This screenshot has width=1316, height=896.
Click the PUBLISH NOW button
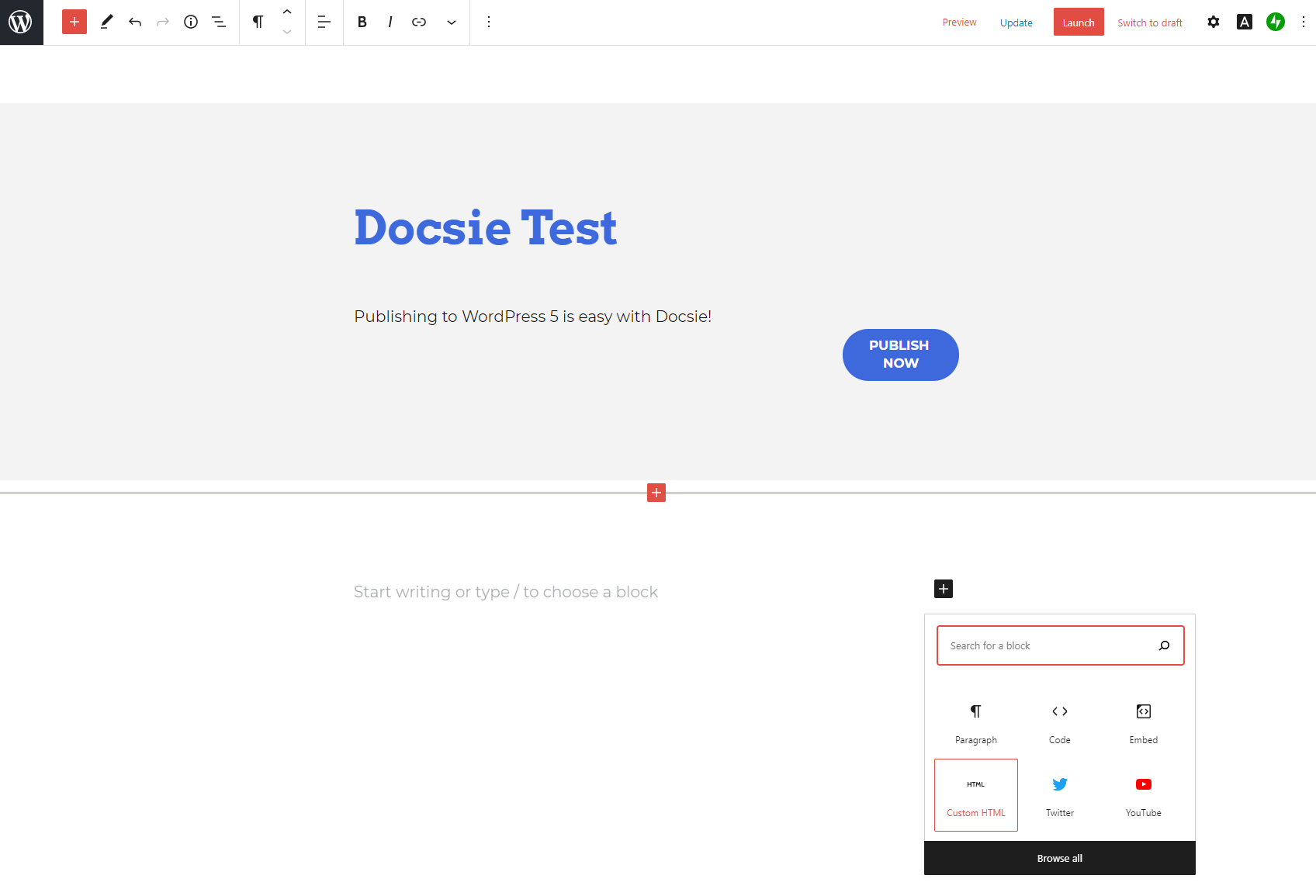click(x=901, y=355)
